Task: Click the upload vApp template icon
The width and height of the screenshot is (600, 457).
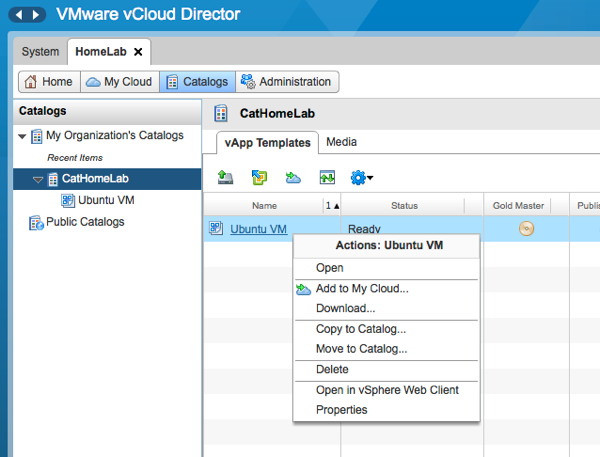Action: click(x=225, y=178)
